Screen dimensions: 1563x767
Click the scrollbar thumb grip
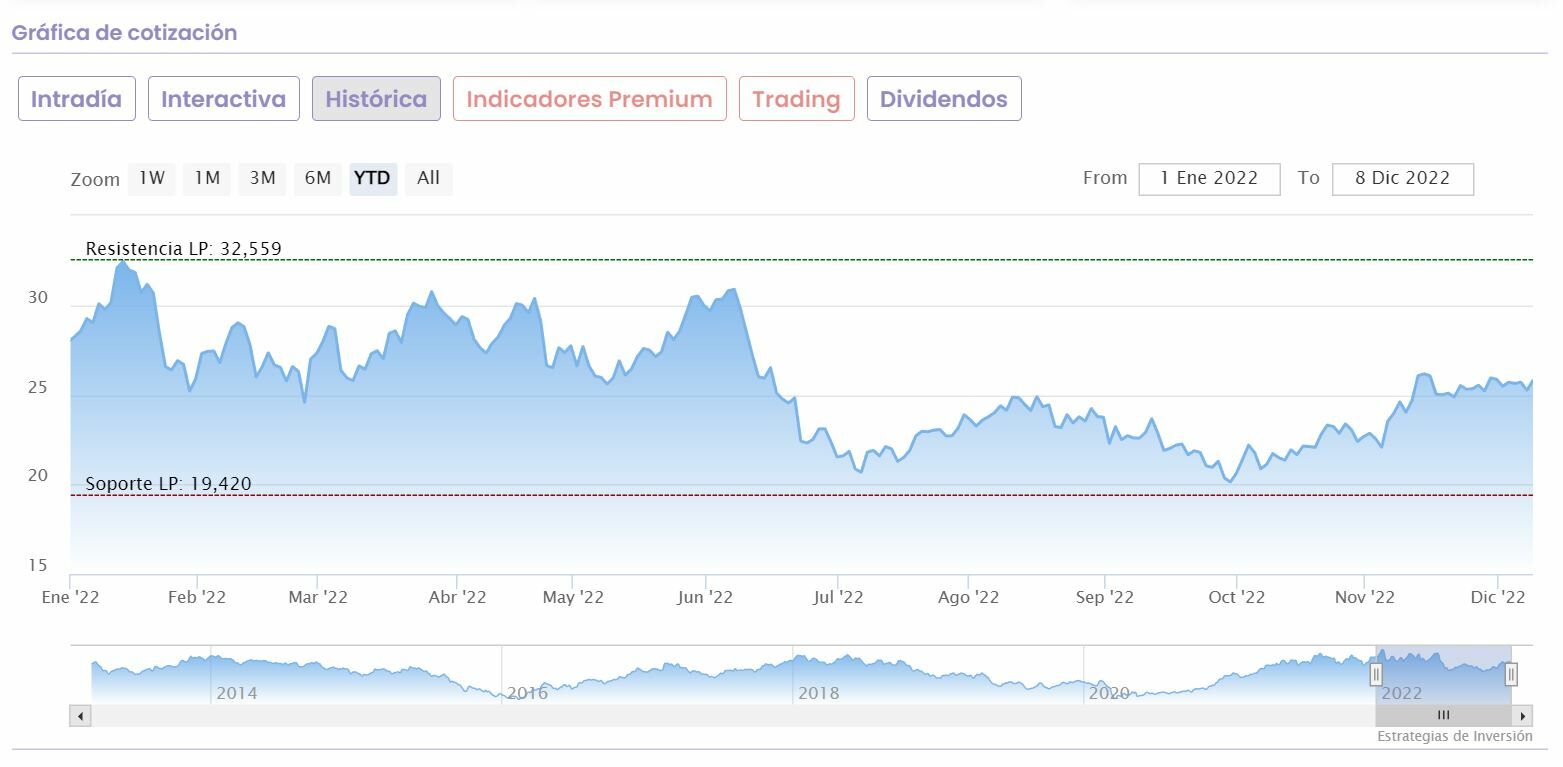point(1443,716)
